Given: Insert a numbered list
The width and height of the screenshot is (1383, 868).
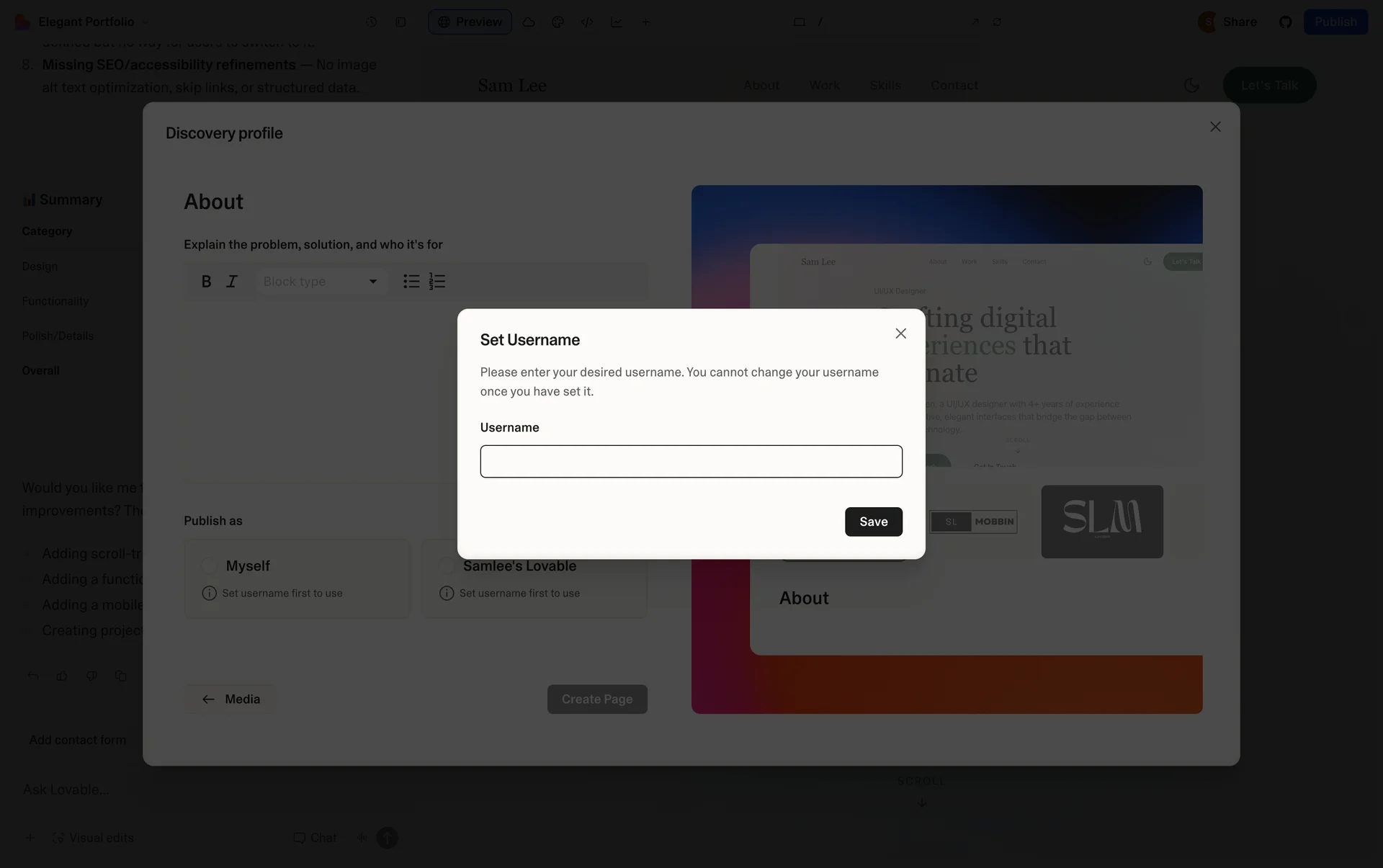Looking at the screenshot, I should tap(437, 282).
